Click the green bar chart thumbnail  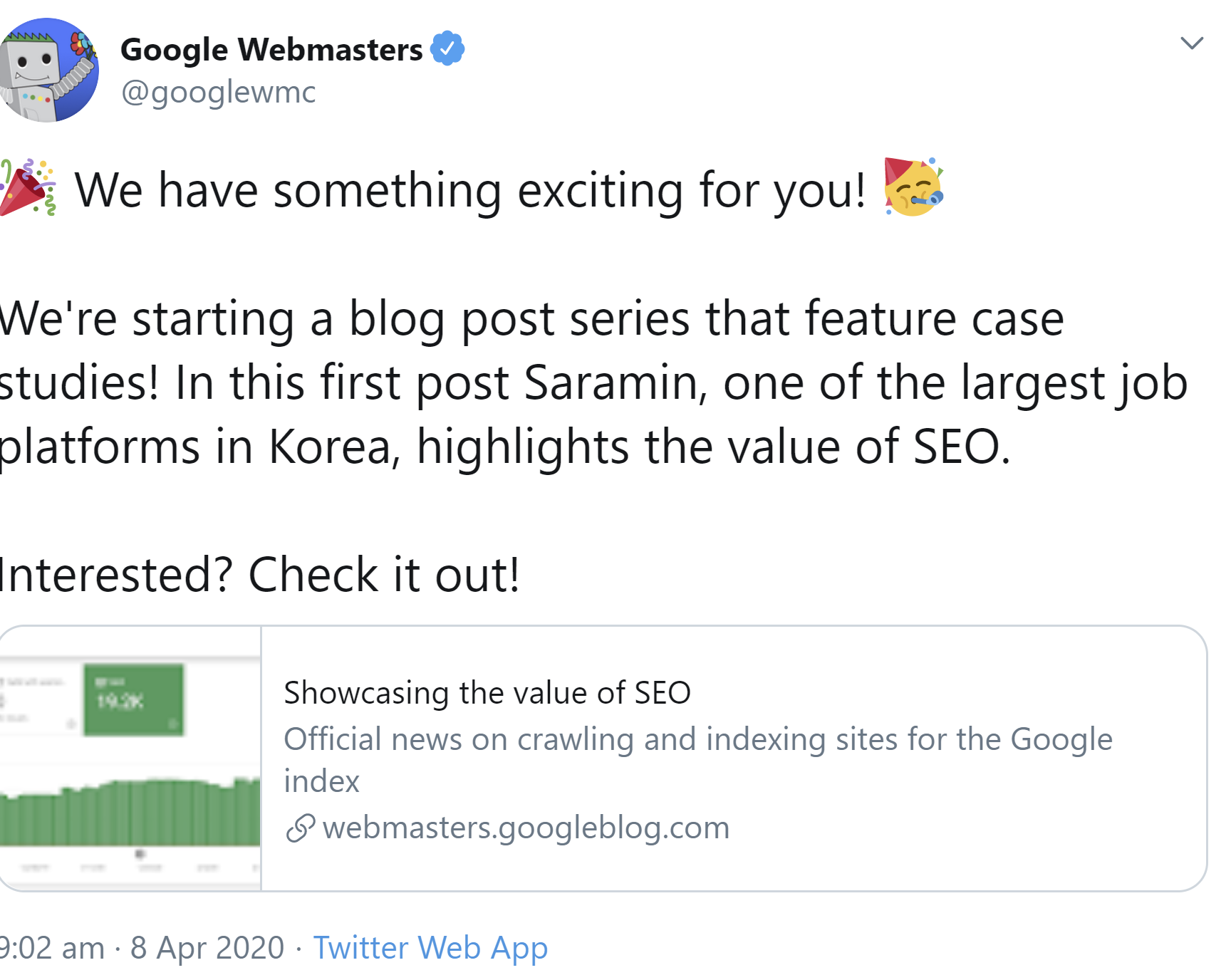(128, 812)
